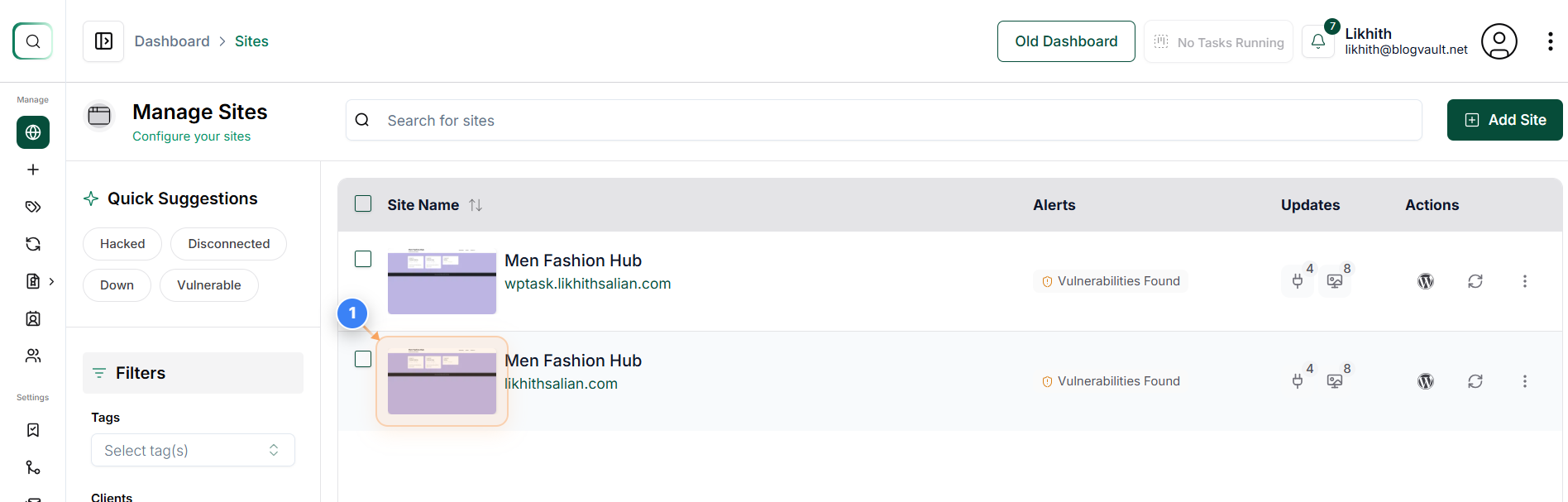Click the plus icon in sidebar

pyautogui.click(x=33, y=170)
